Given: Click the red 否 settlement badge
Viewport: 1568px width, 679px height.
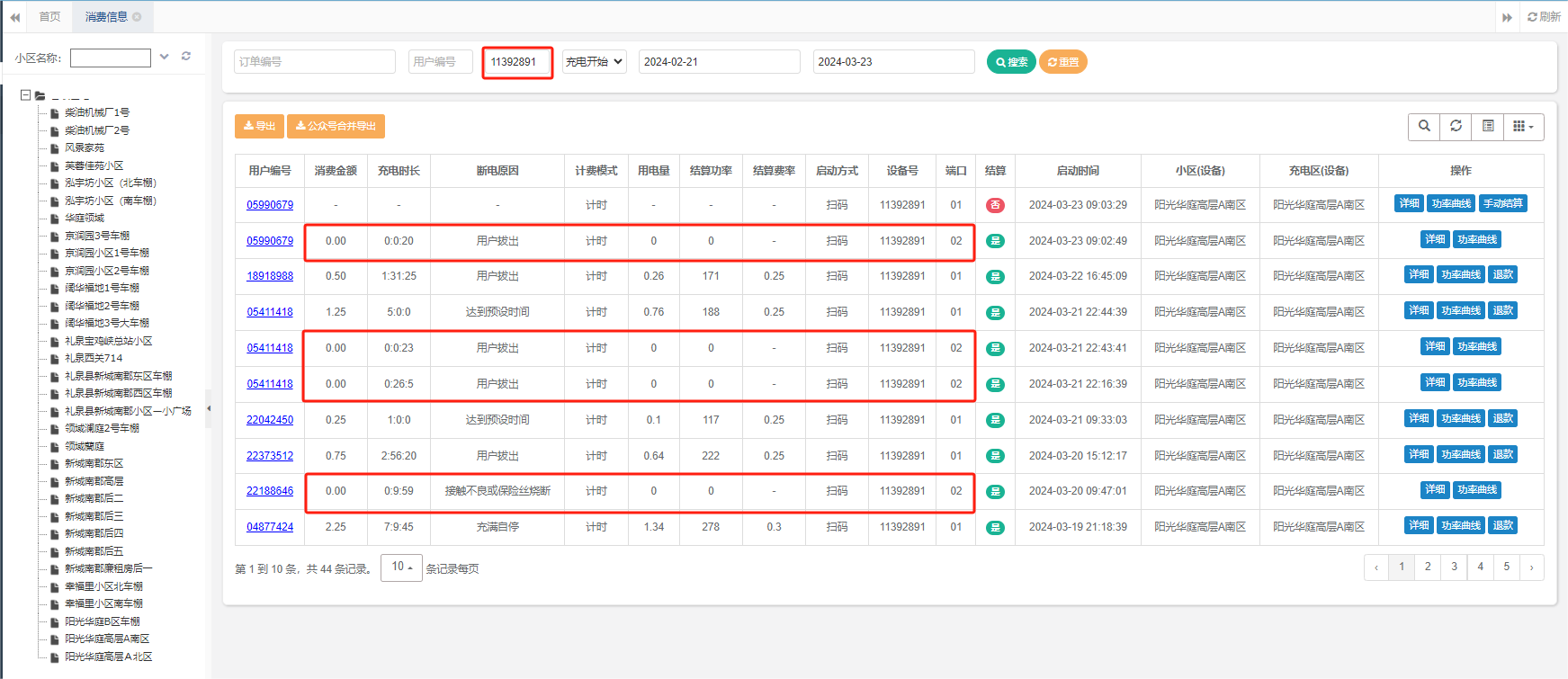Looking at the screenshot, I should tap(995, 205).
